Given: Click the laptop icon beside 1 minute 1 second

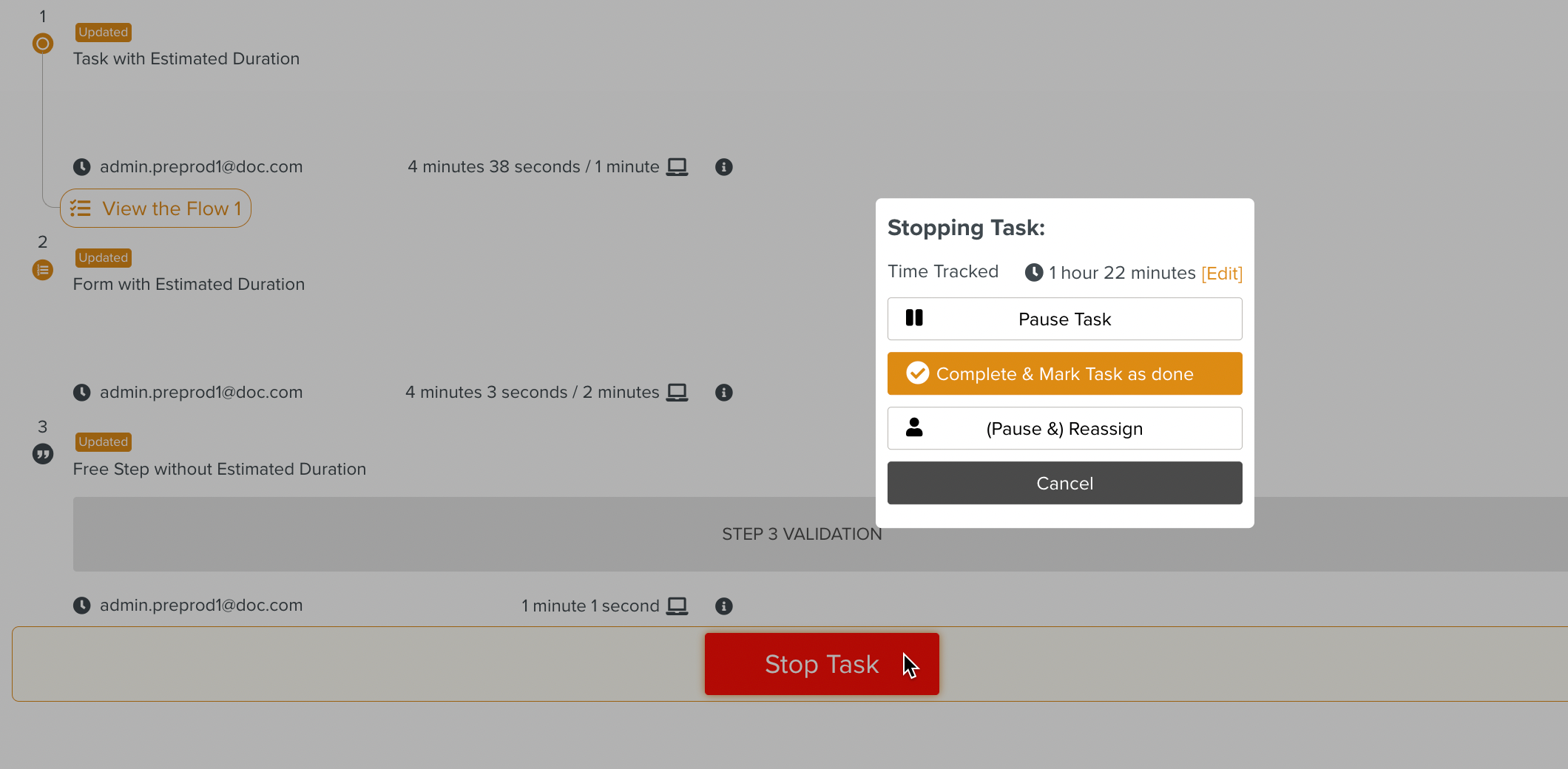Looking at the screenshot, I should (x=677, y=606).
